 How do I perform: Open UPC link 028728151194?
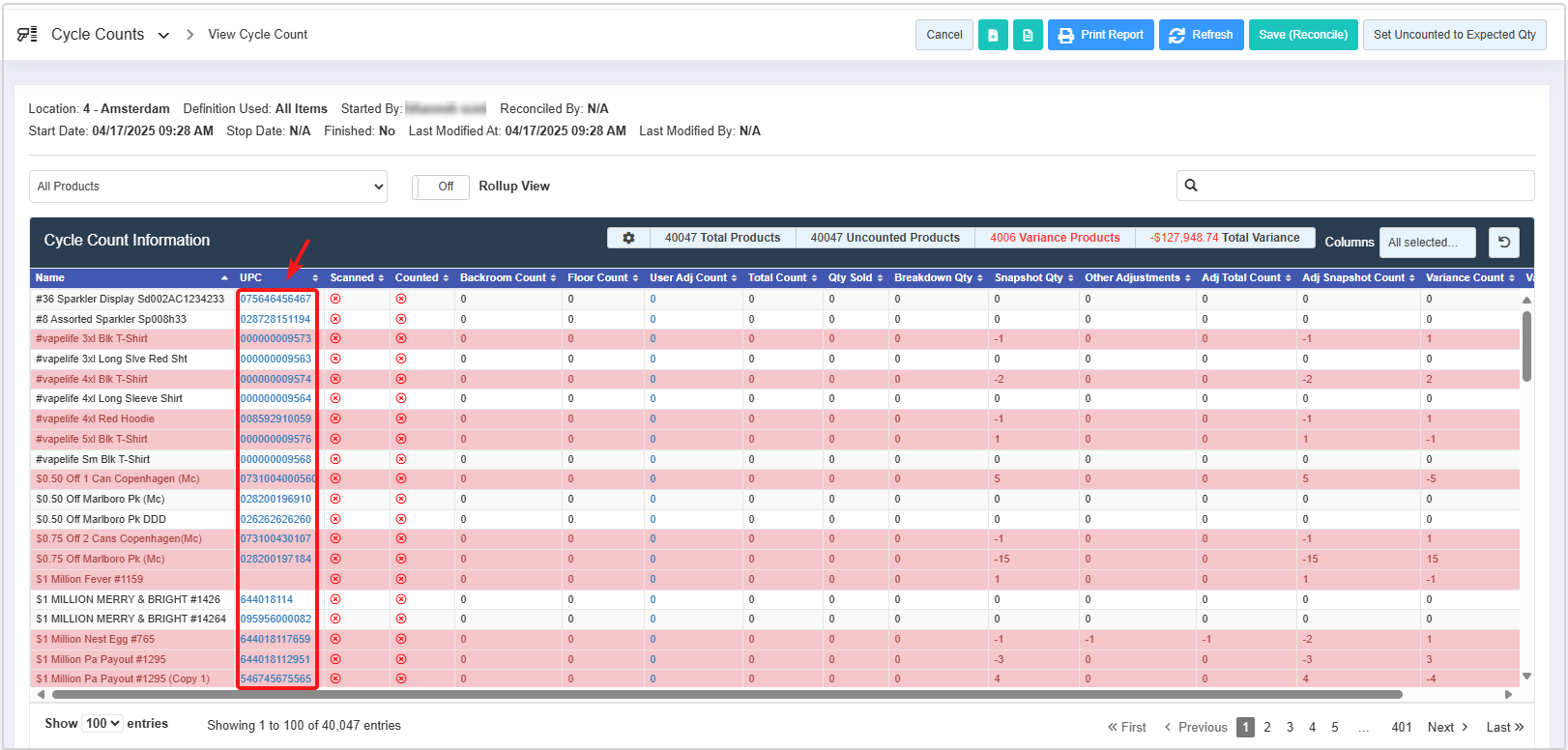point(276,319)
